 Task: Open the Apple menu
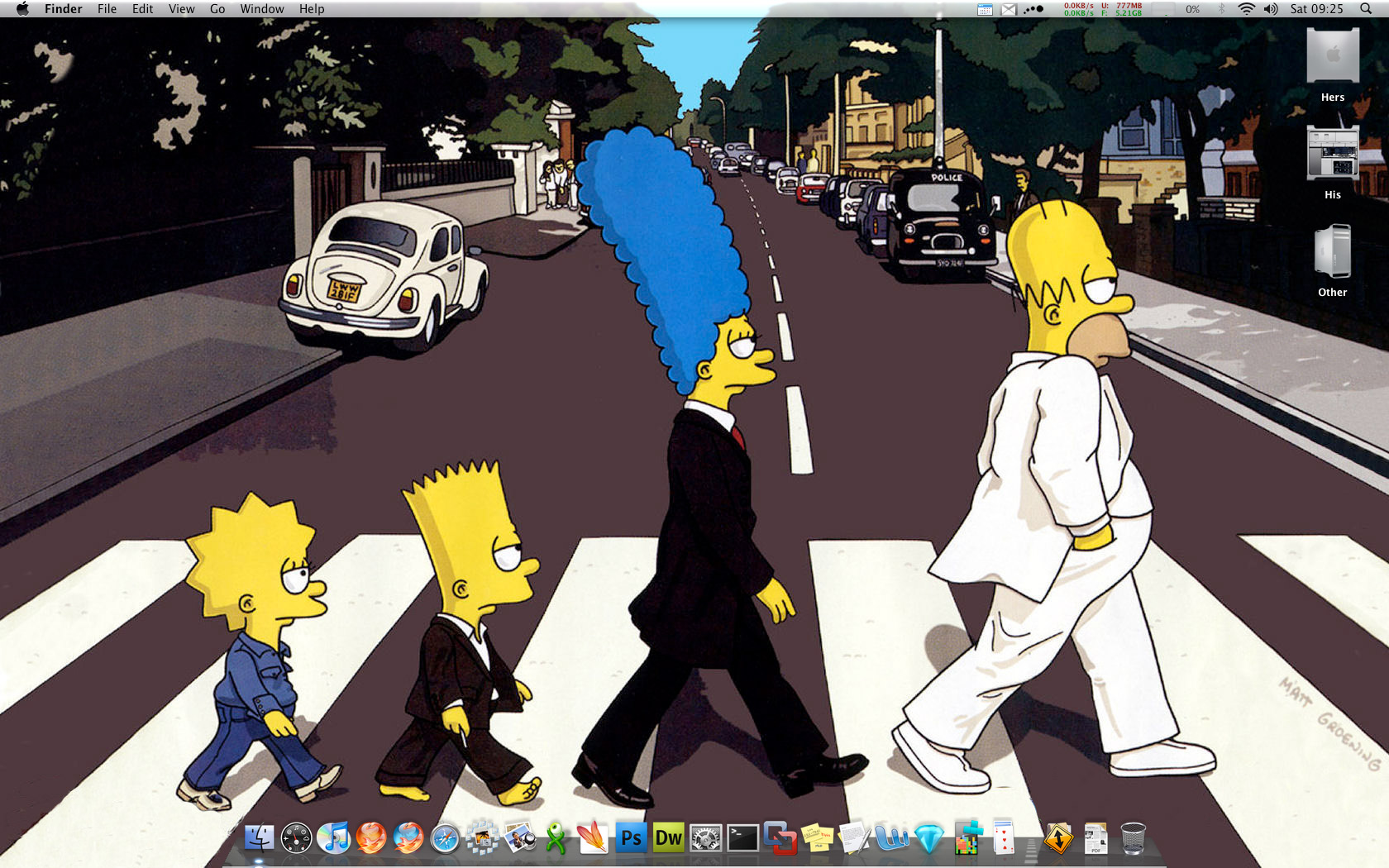pyautogui.click(x=22, y=9)
